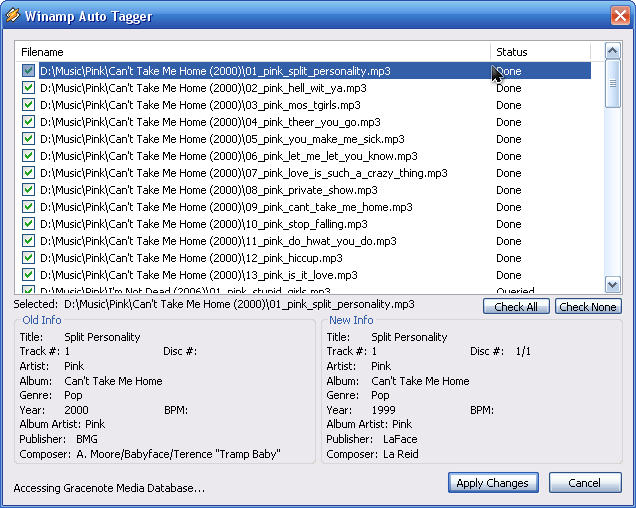Image resolution: width=636 pixels, height=508 pixels.
Task: Toggle checkbox for 12_pink_hiccup.mp3
Action: coord(28,258)
